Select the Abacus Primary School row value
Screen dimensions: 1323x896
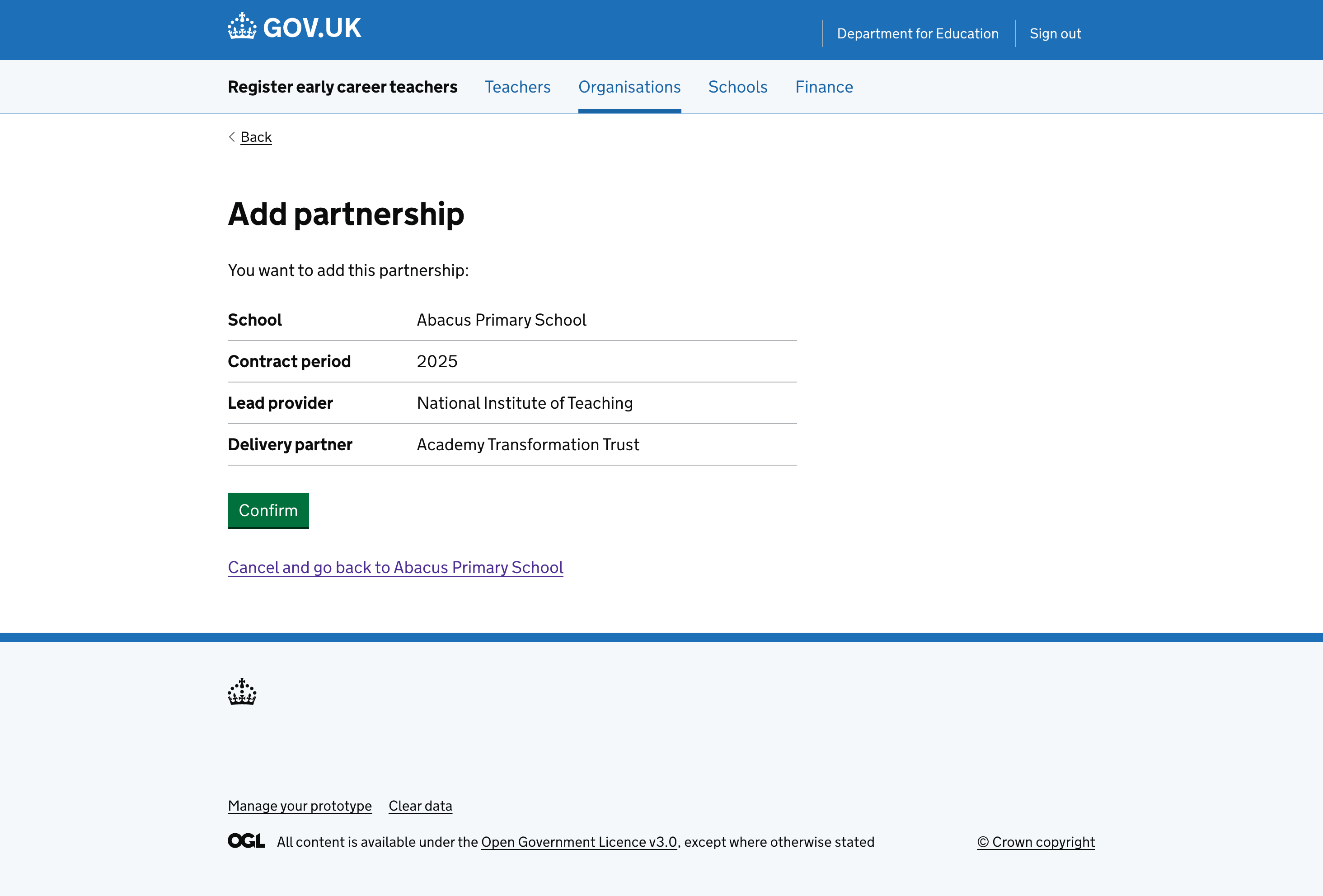click(501, 320)
